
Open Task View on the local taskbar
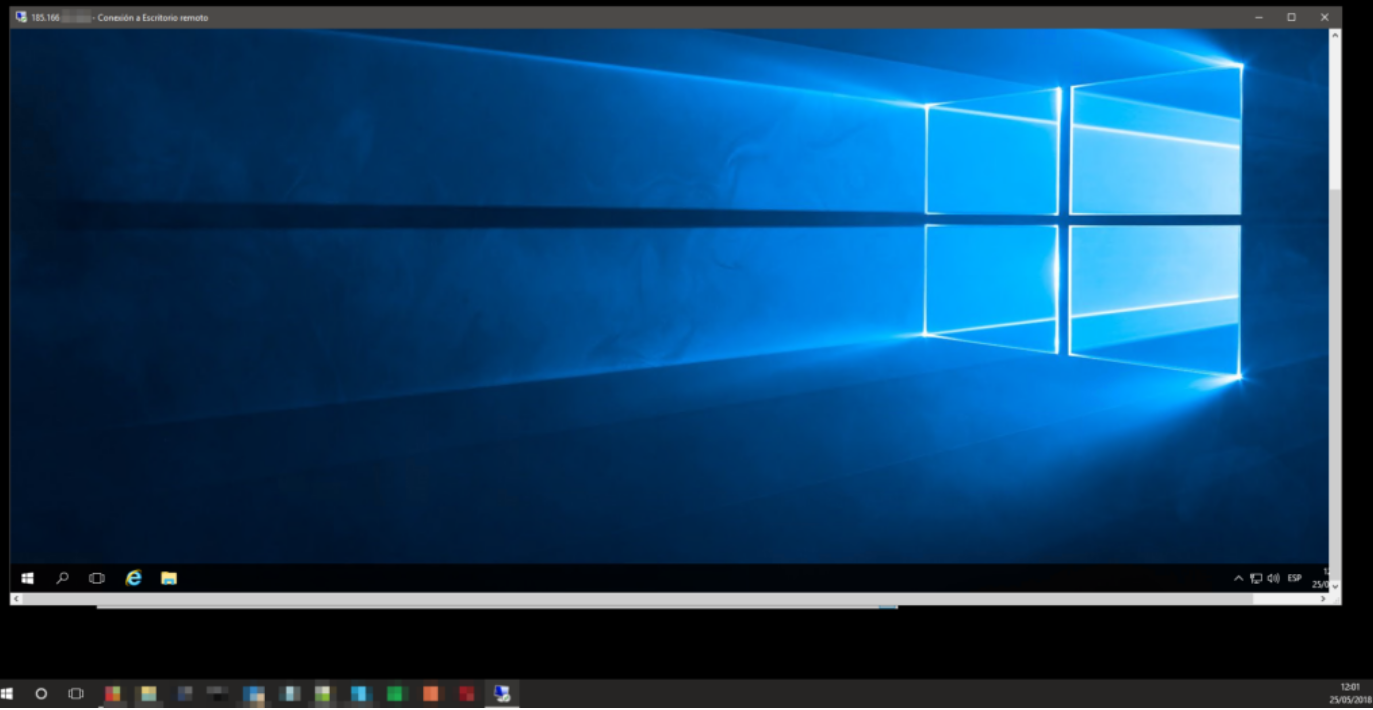[75, 693]
